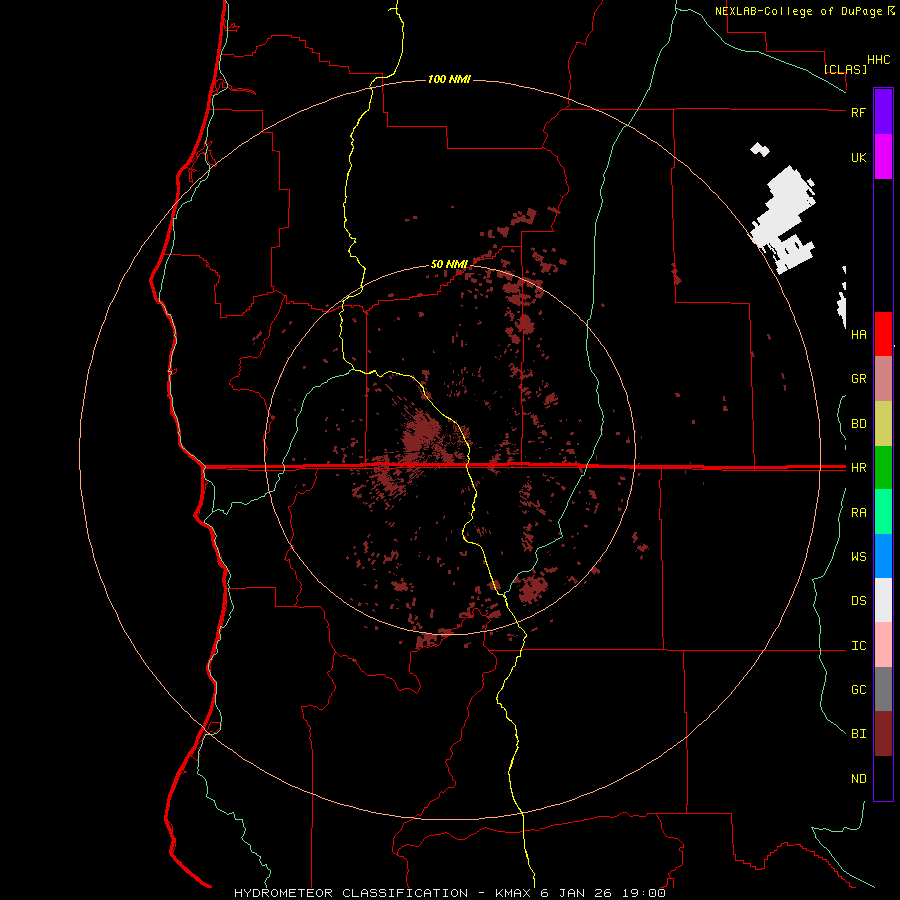900x900 pixels.
Task: Click the WS blue legend swatch
Action: pos(883,556)
